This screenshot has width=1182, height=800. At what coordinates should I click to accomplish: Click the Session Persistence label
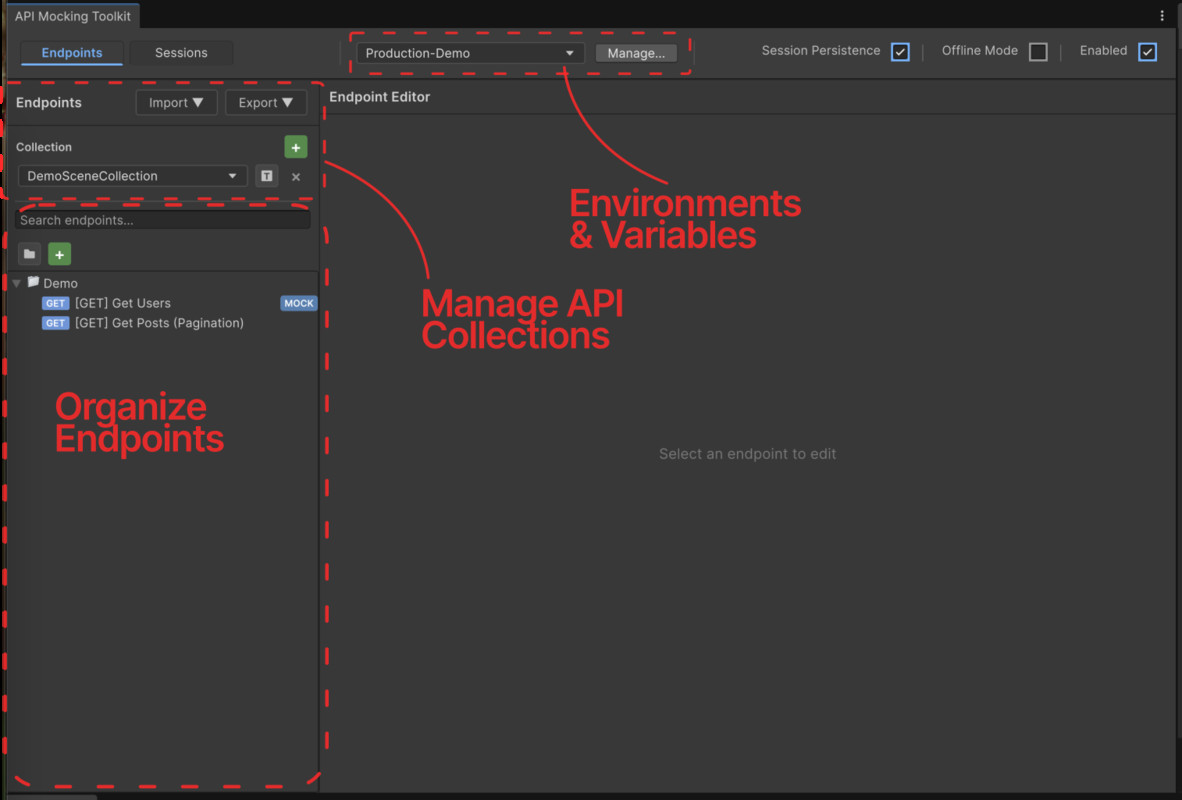click(x=820, y=51)
